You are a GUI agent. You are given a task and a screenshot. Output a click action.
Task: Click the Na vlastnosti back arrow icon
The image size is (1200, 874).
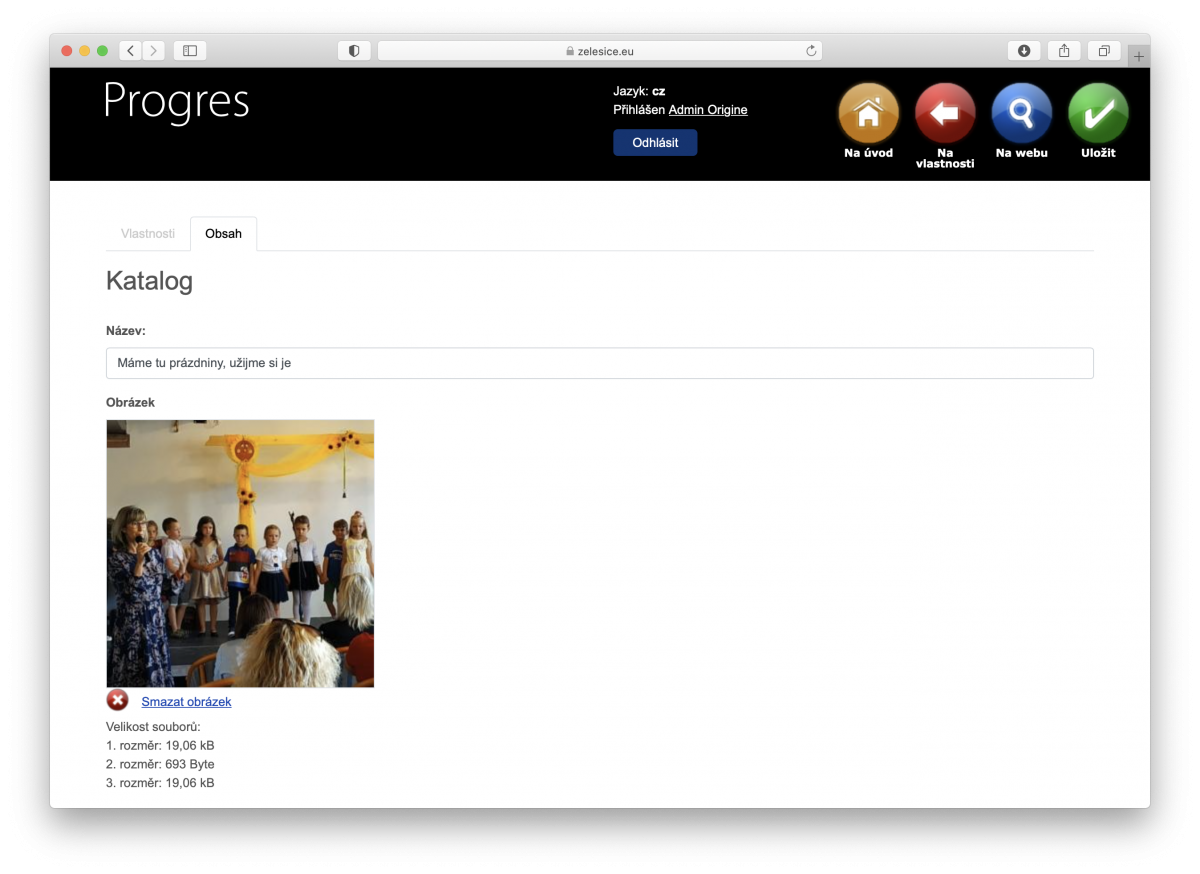[945, 113]
